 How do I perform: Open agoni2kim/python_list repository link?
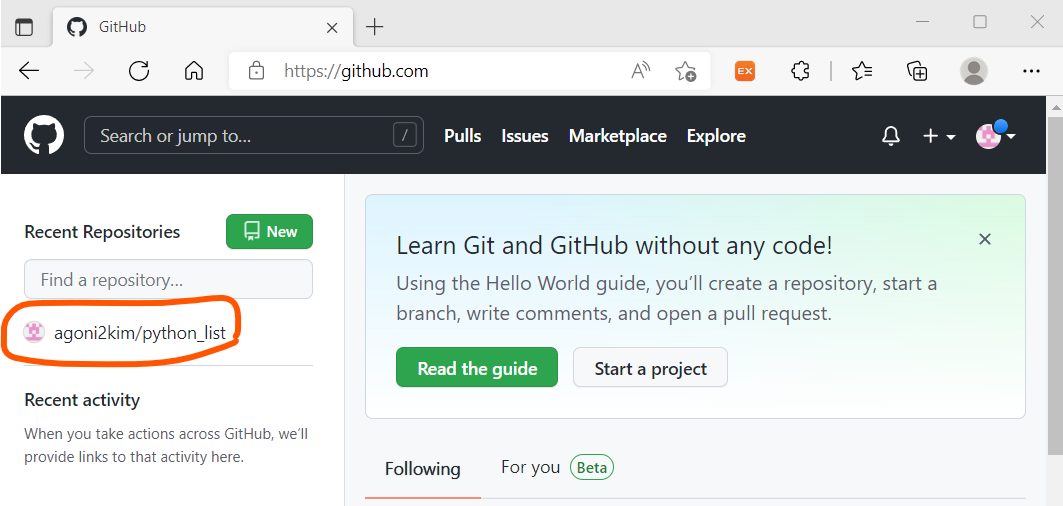139,333
